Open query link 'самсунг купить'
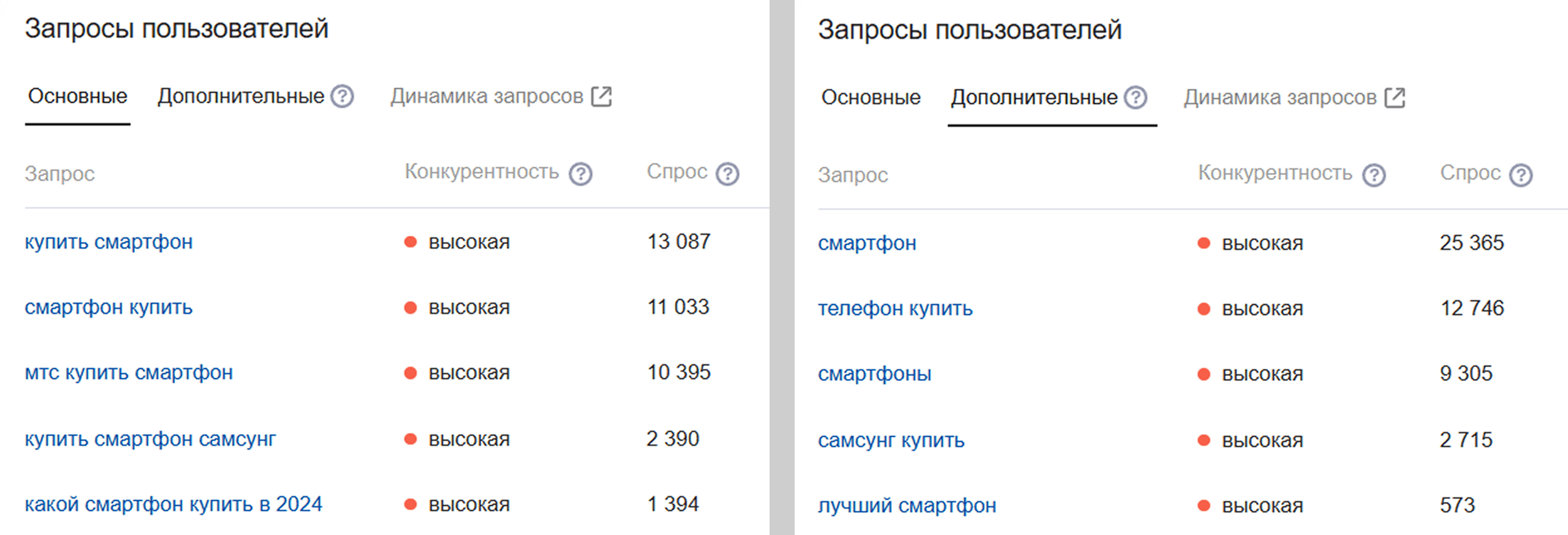 pyautogui.click(x=891, y=440)
